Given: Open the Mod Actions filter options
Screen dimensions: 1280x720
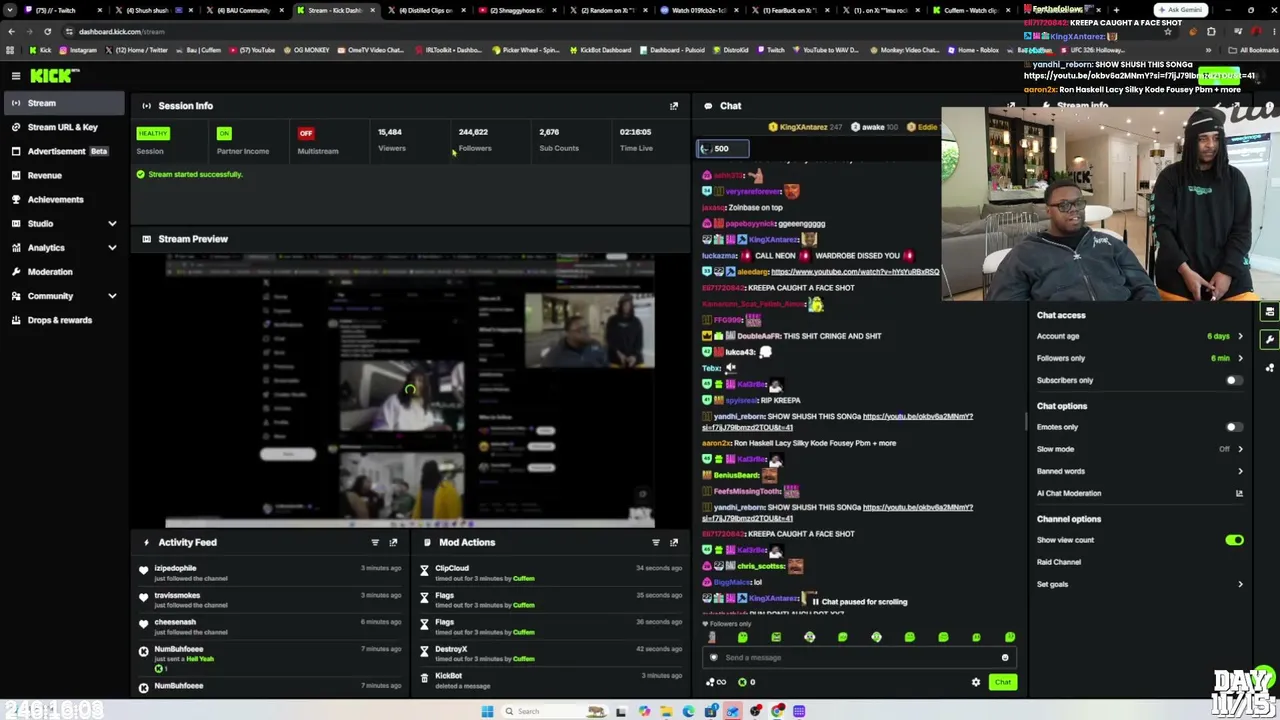Looking at the screenshot, I should (x=656, y=542).
